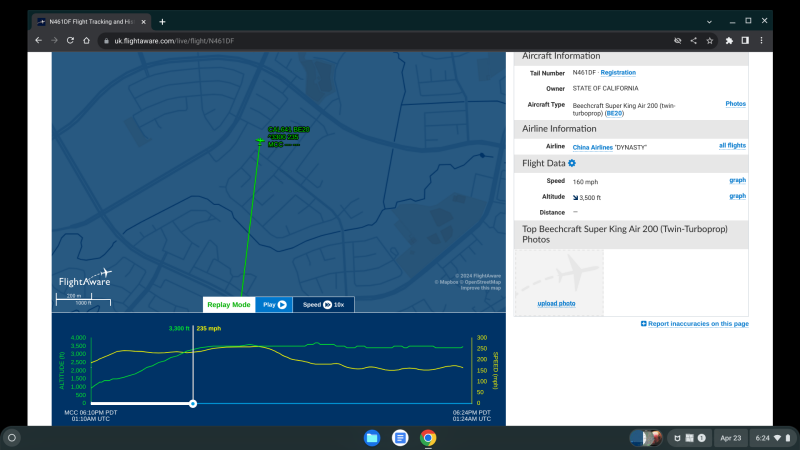
Task: View all flights for this airline
Action: [x=732, y=146]
